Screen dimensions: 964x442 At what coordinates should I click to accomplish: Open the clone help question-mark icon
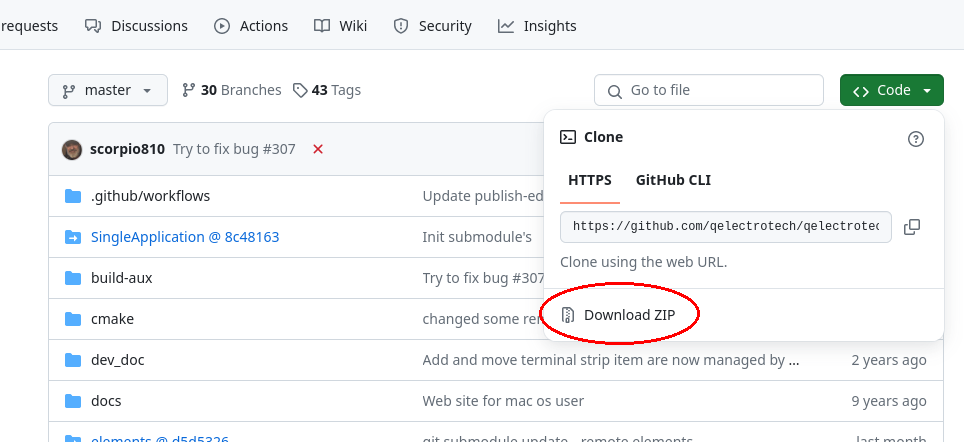[x=915, y=138]
